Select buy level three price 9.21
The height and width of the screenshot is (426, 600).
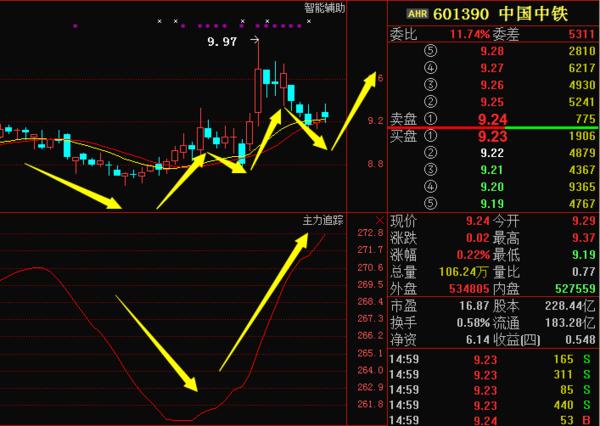pyautogui.click(x=492, y=170)
